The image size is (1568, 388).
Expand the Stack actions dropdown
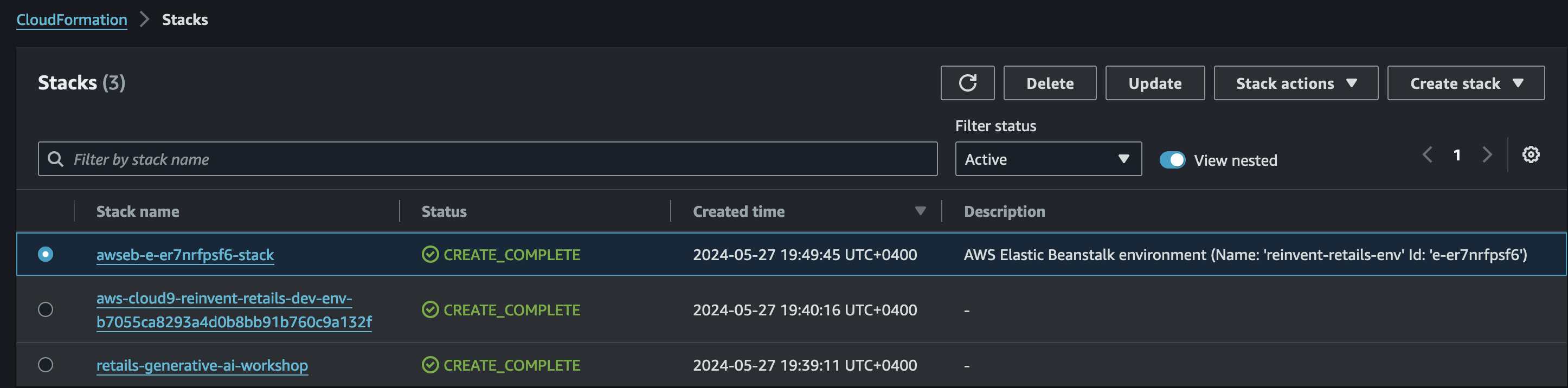tap(1295, 83)
